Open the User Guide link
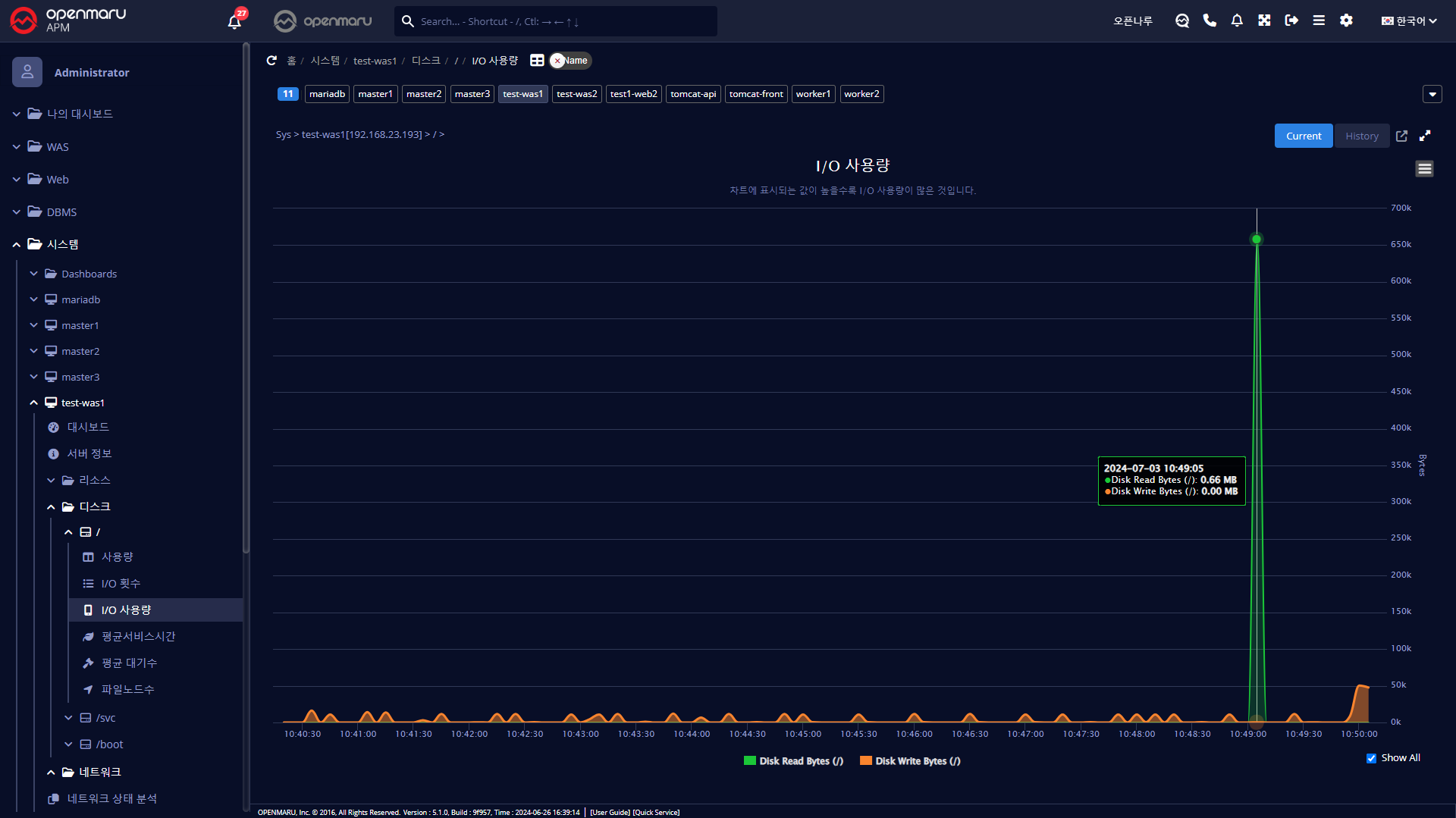 click(x=610, y=812)
